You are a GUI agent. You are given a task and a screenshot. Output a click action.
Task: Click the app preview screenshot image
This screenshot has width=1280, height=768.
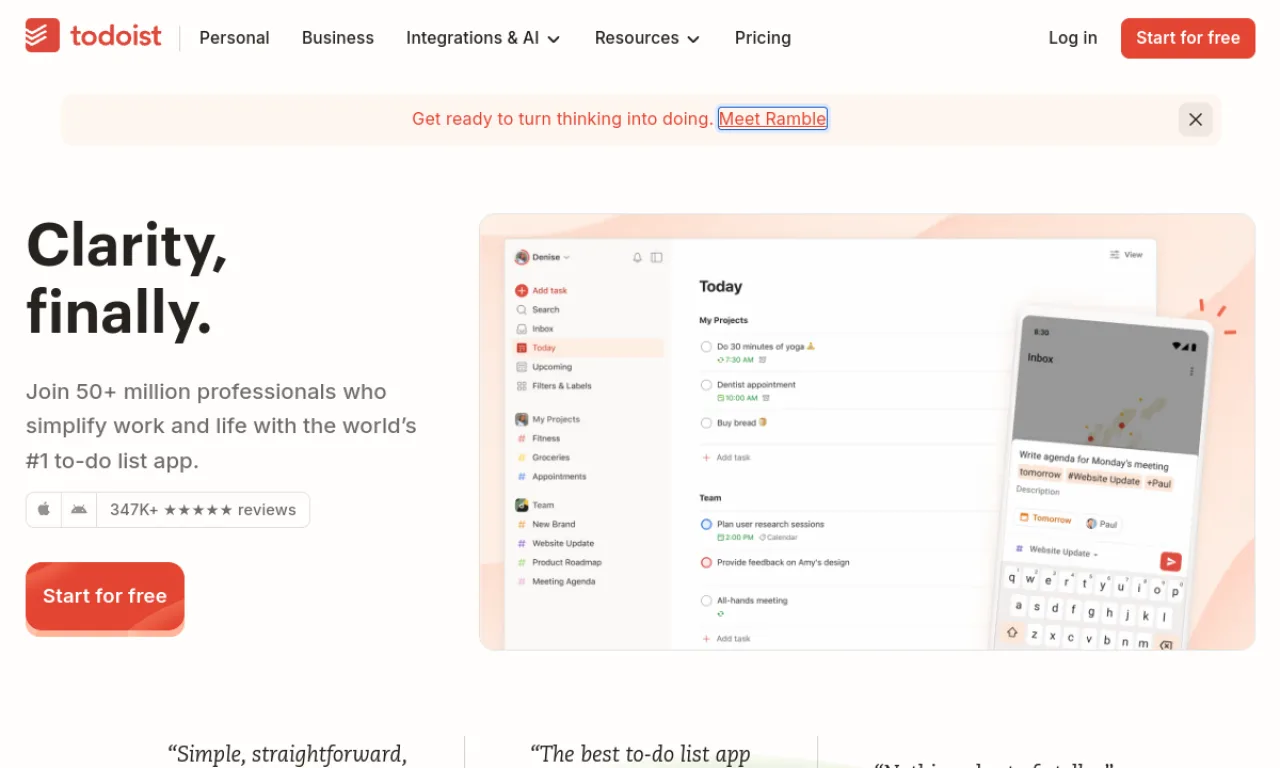click(867, 432)
